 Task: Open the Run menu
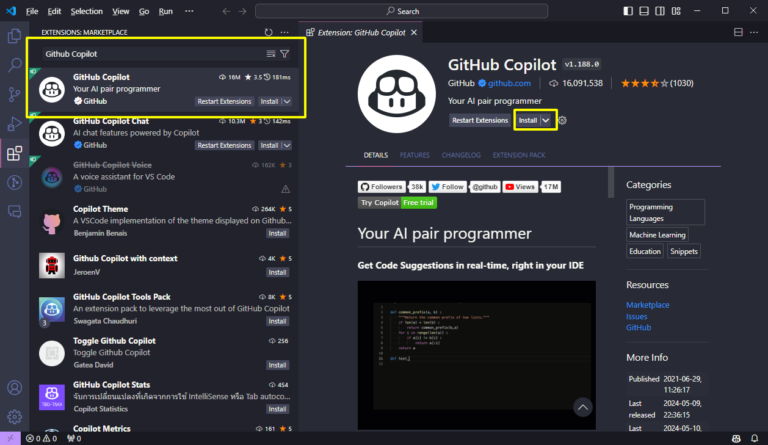pyautogui.click(x=166, y=11)
